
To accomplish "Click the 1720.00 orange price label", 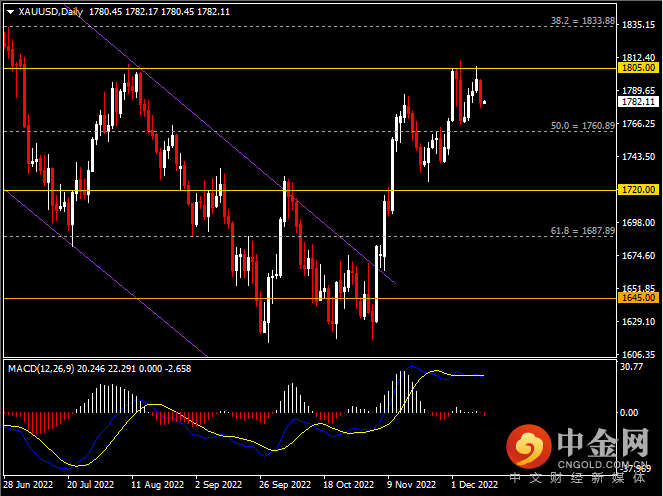I will (638, 189).
